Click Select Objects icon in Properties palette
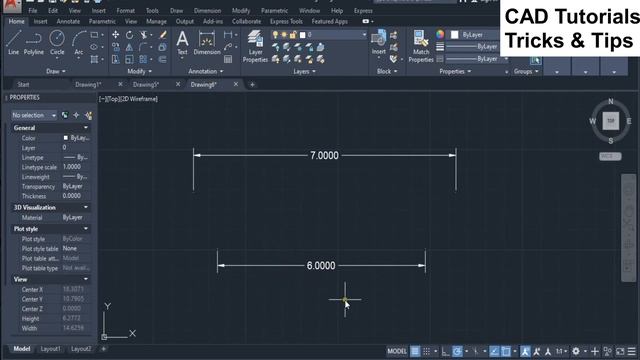Screen dimensions: 640x360 tap(76, 116)
